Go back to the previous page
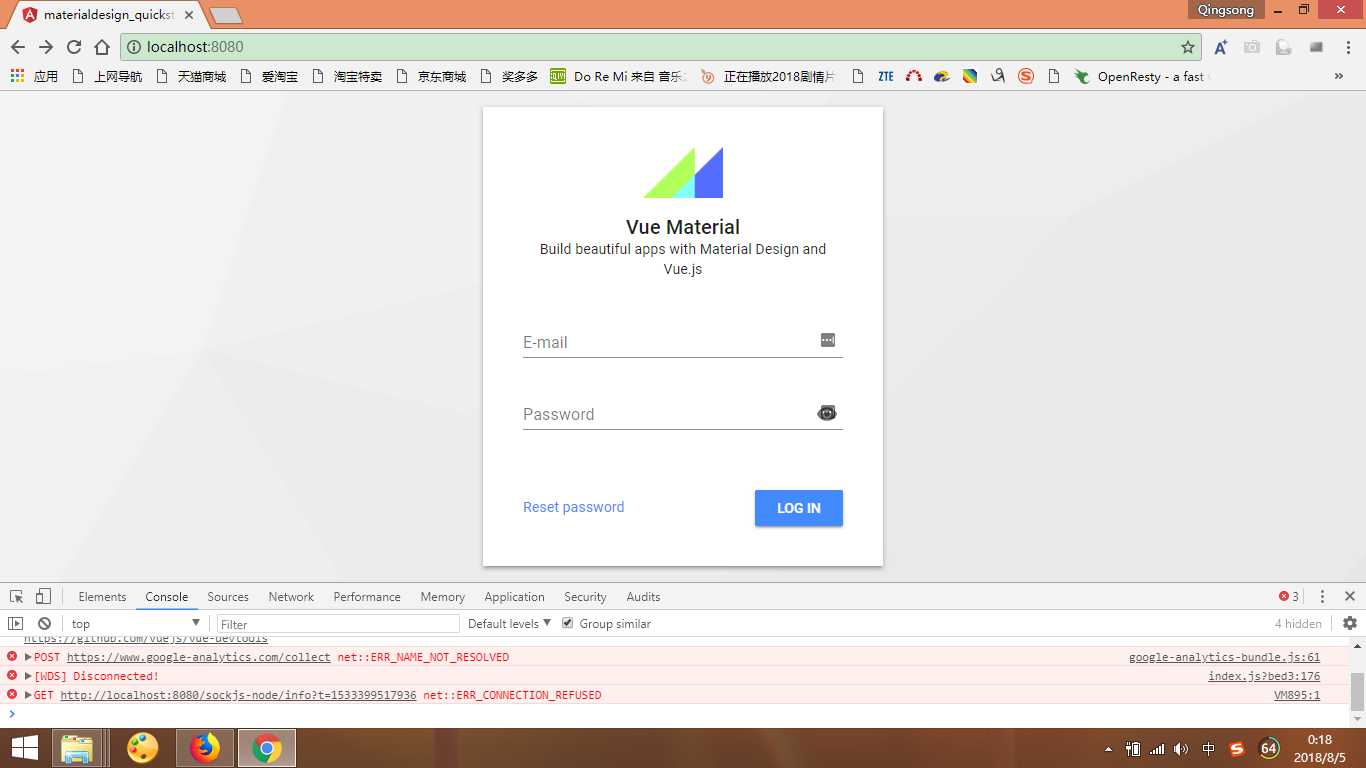 pyautogui.click(x=18, y=47)
